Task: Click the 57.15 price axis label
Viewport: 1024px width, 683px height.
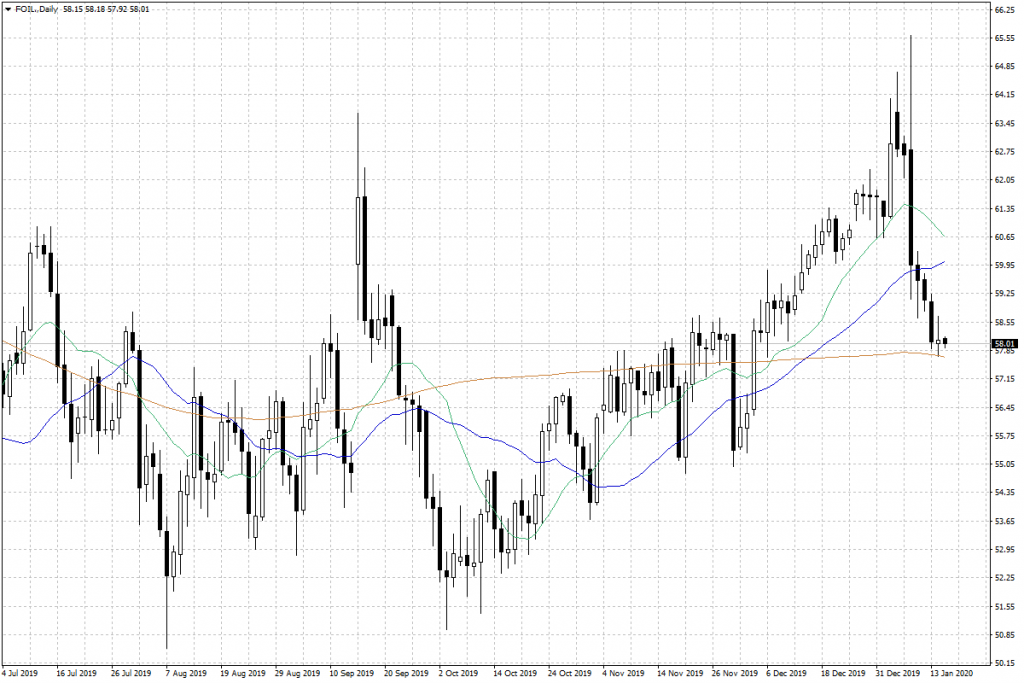Action: coord(1004,379)
